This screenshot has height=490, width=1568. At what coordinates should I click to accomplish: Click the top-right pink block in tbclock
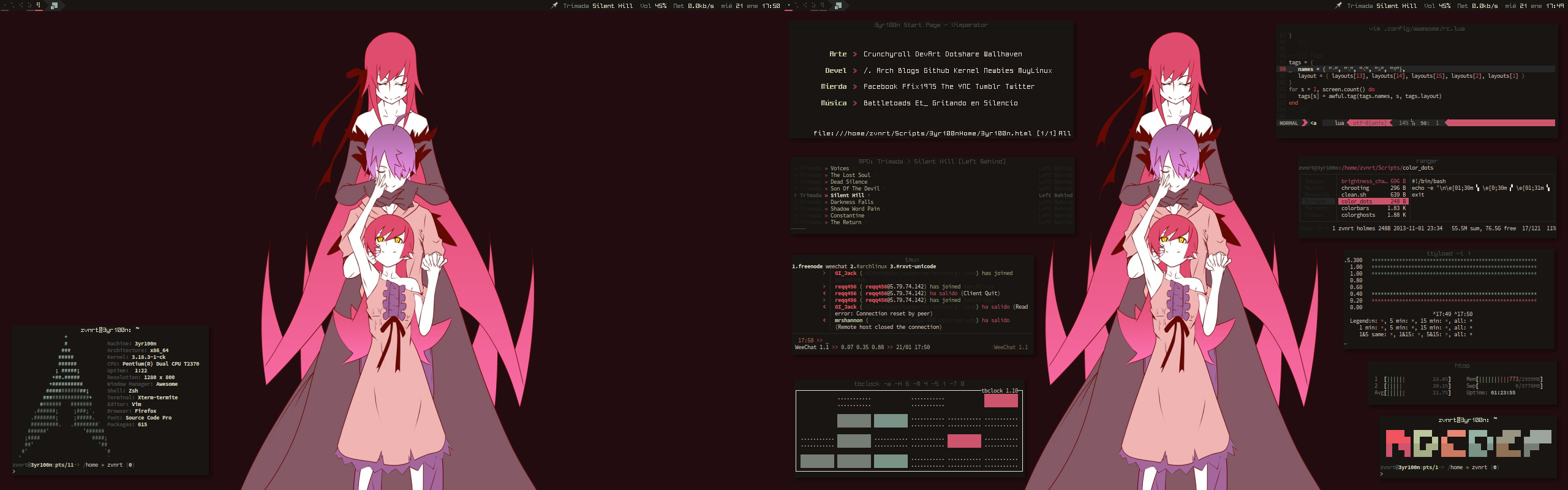pyautogui.click(x=1001, y=401)
